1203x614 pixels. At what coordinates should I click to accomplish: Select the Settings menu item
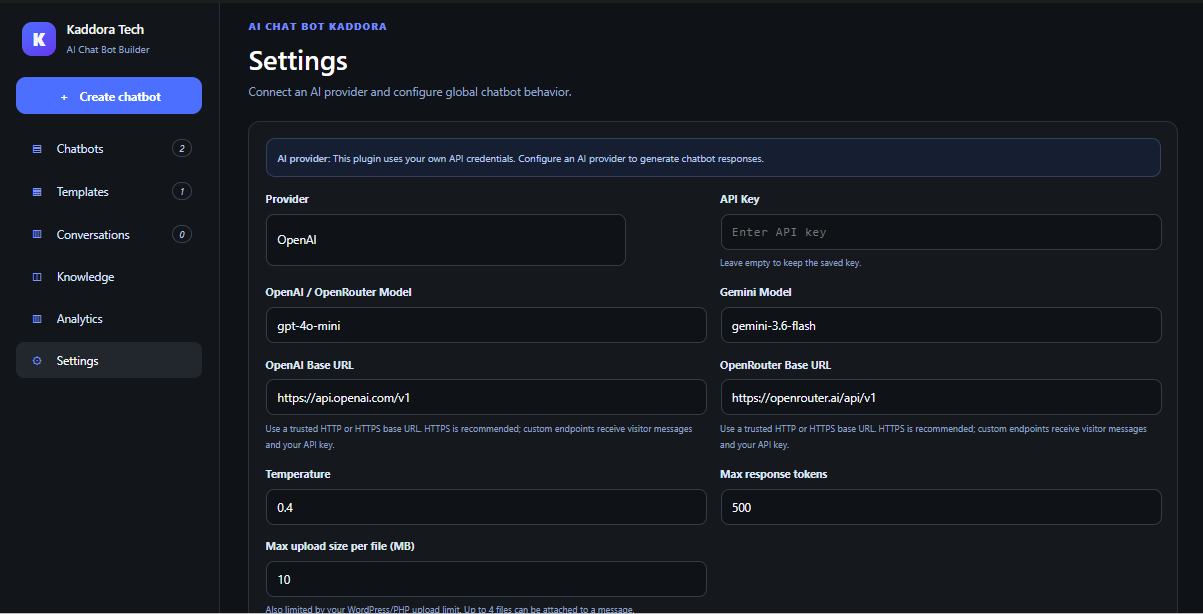coord(109,360)
